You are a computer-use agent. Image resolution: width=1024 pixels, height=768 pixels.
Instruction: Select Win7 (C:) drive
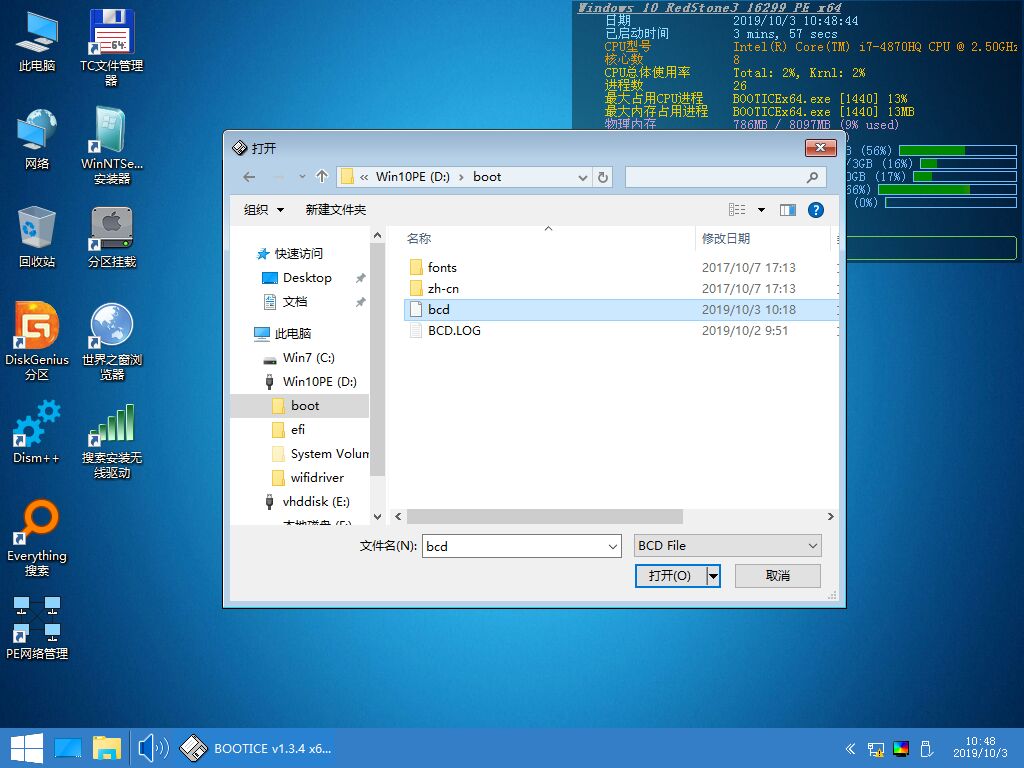[308, 358]
